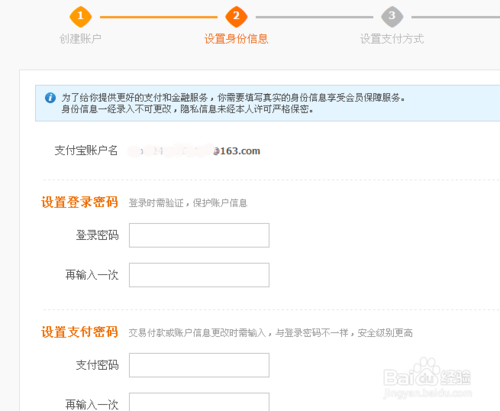Screen dimensions: 500x411
Task: Focus the 再输入一次 field under login password
Action: (199, 275)
